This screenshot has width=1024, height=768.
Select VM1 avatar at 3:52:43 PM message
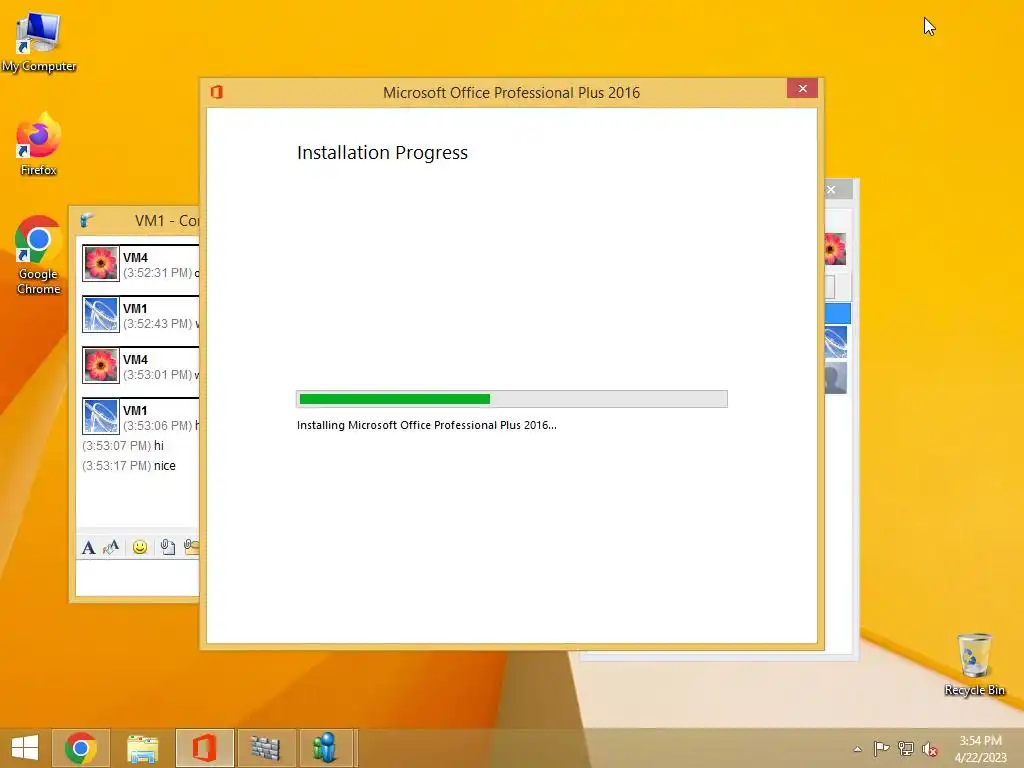point(101,315)
